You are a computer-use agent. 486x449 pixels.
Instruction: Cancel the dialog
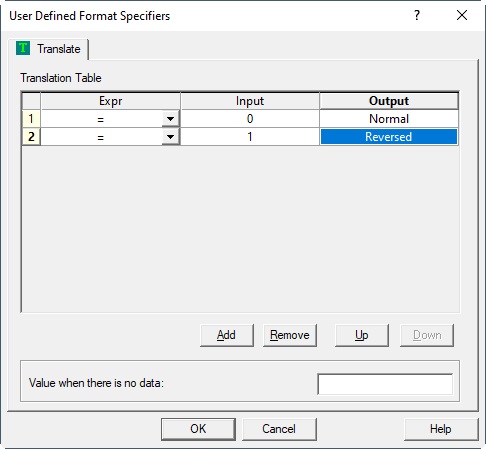279,429
